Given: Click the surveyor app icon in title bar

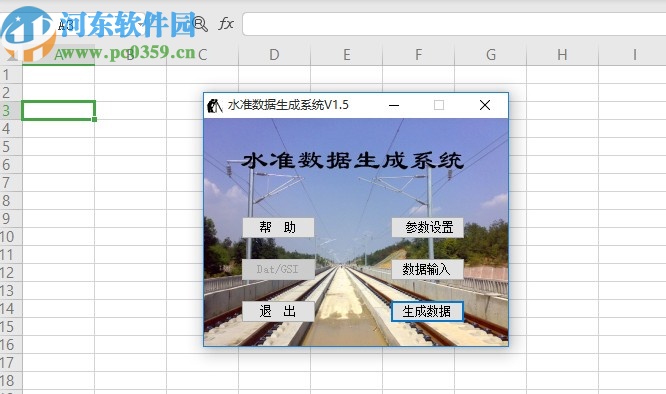Looking at the screenshot, I should click(215, 105).
